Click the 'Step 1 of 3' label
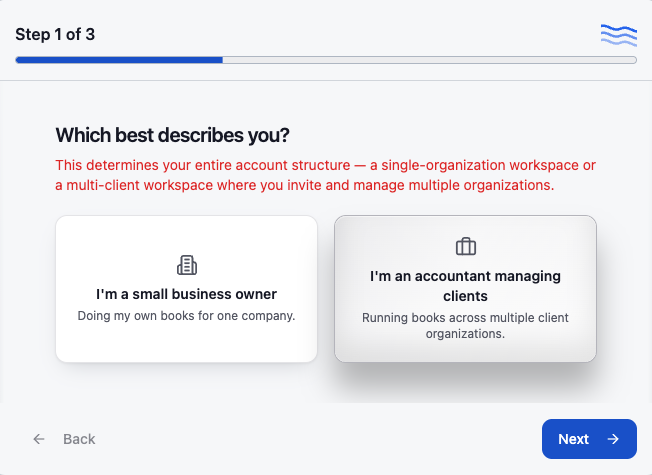652x475 pixels. 55,35
